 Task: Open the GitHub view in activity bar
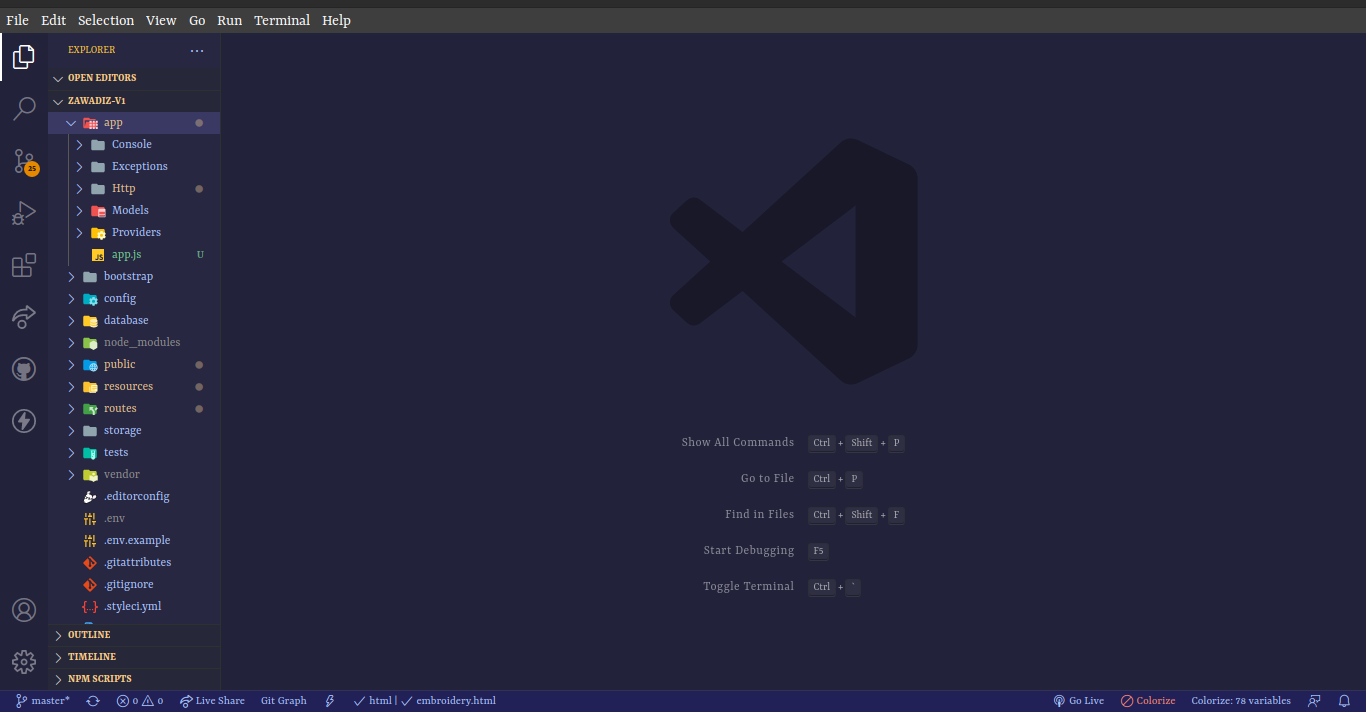click(24, 369)
